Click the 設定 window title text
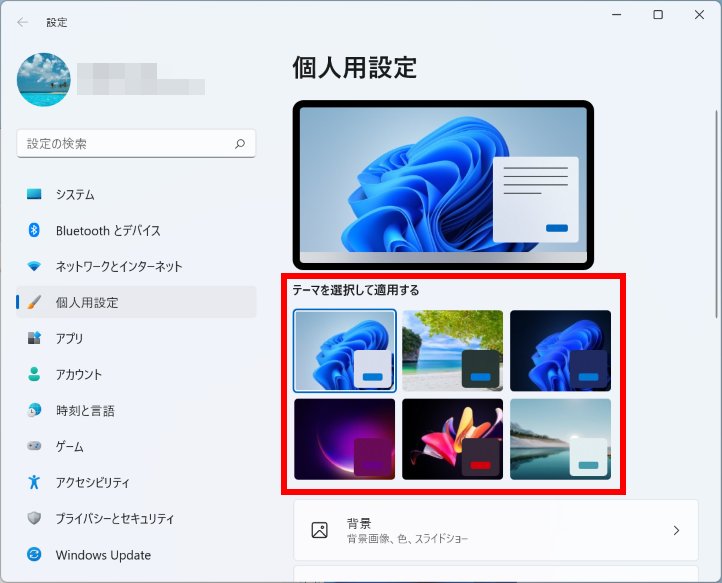The height and width of the screenshot is (583, 722). click(x=57, y=23)
